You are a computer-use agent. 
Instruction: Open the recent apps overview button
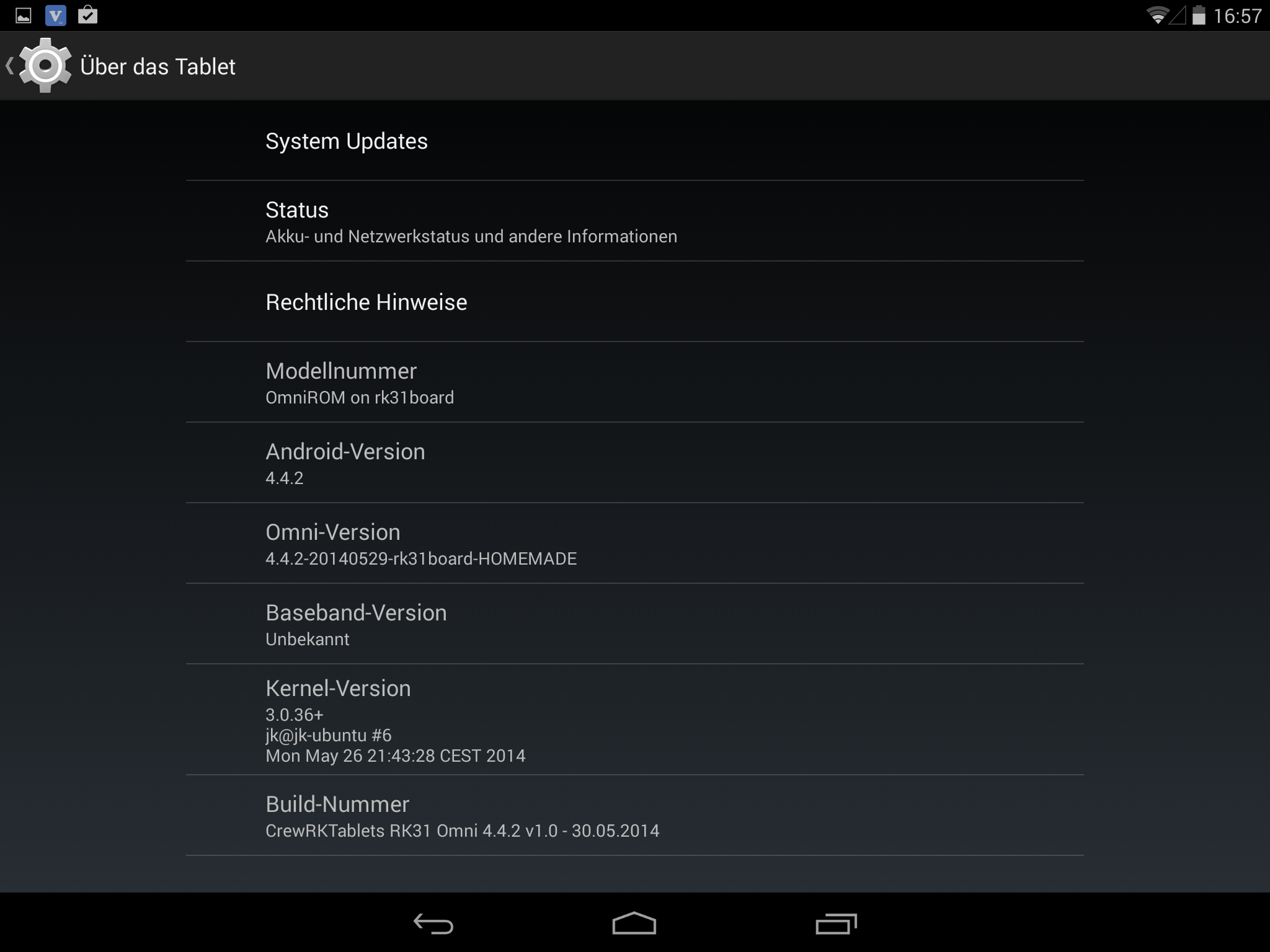[x=836, y=923]
